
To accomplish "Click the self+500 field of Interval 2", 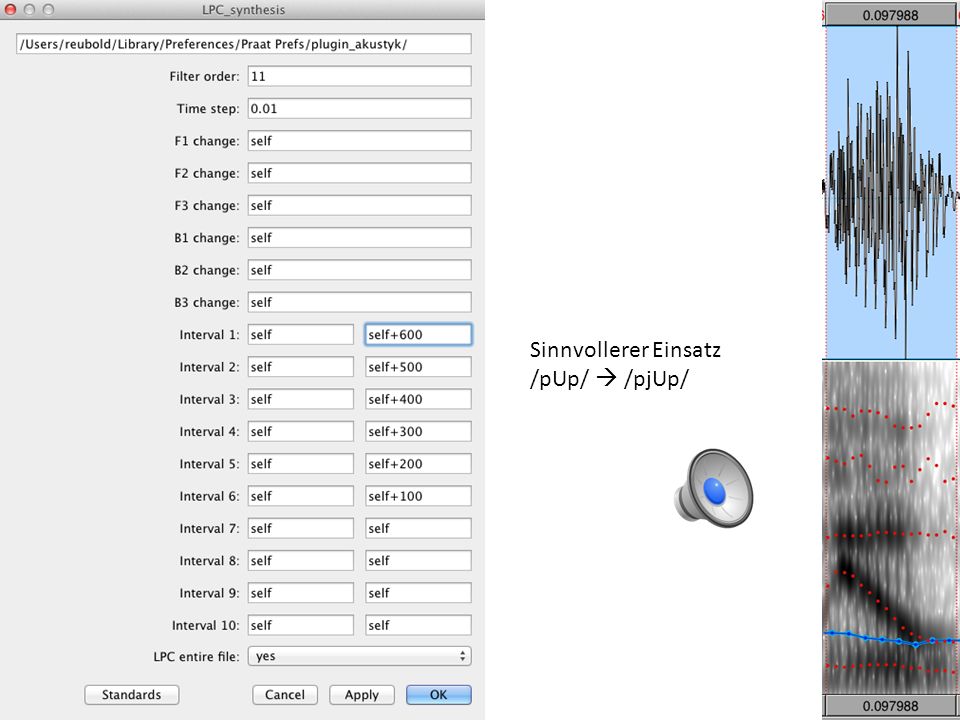I will click(418, 367).
